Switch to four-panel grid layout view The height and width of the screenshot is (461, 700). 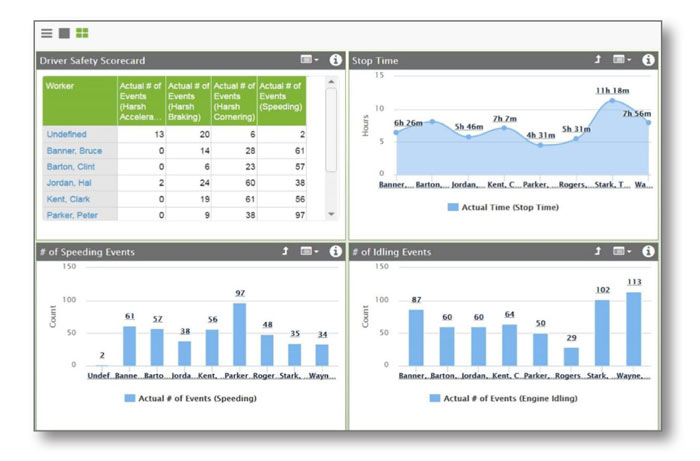pyautogui.click(x=82, y=33)
